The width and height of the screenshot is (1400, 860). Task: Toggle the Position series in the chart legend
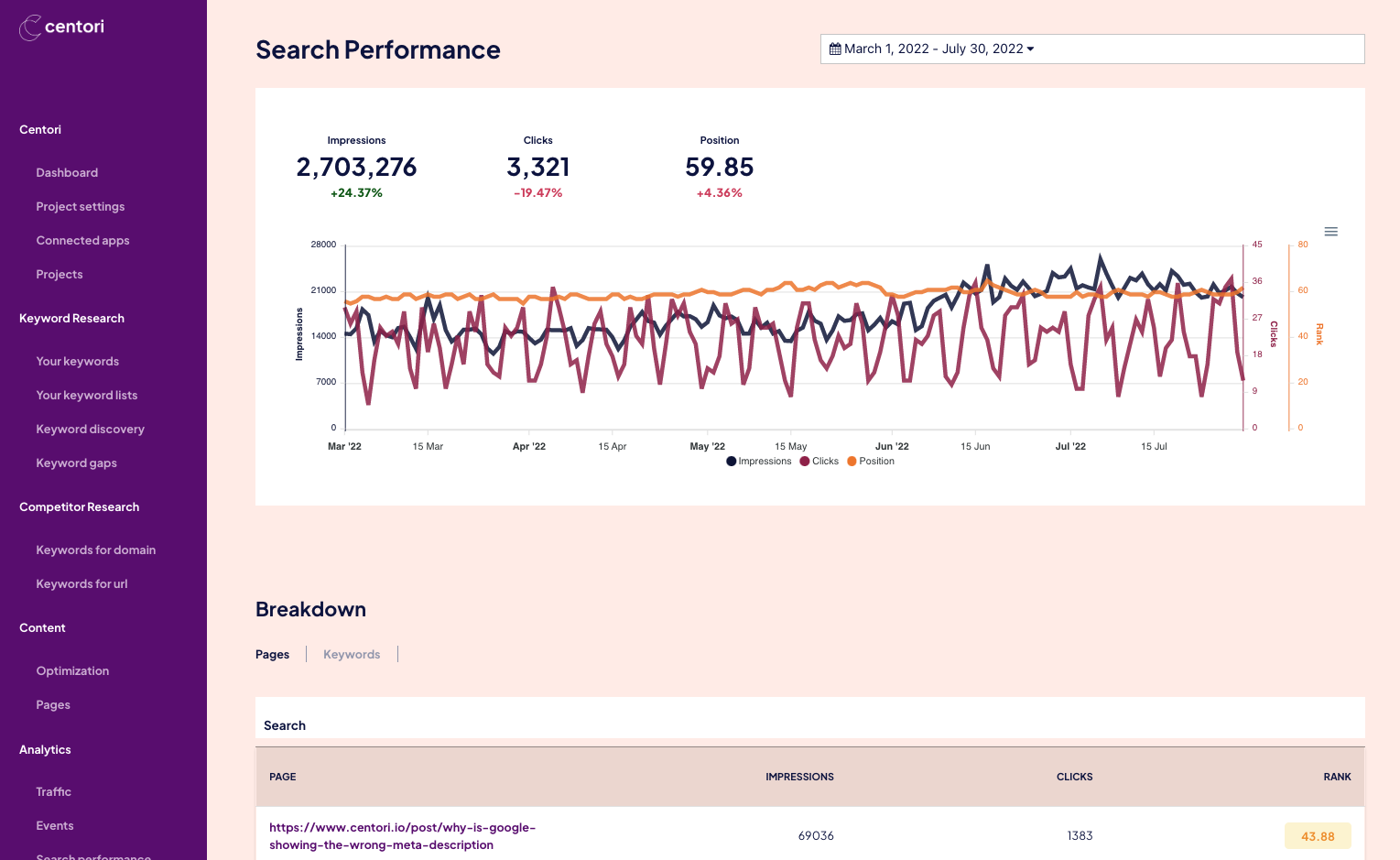coord(870,461)
